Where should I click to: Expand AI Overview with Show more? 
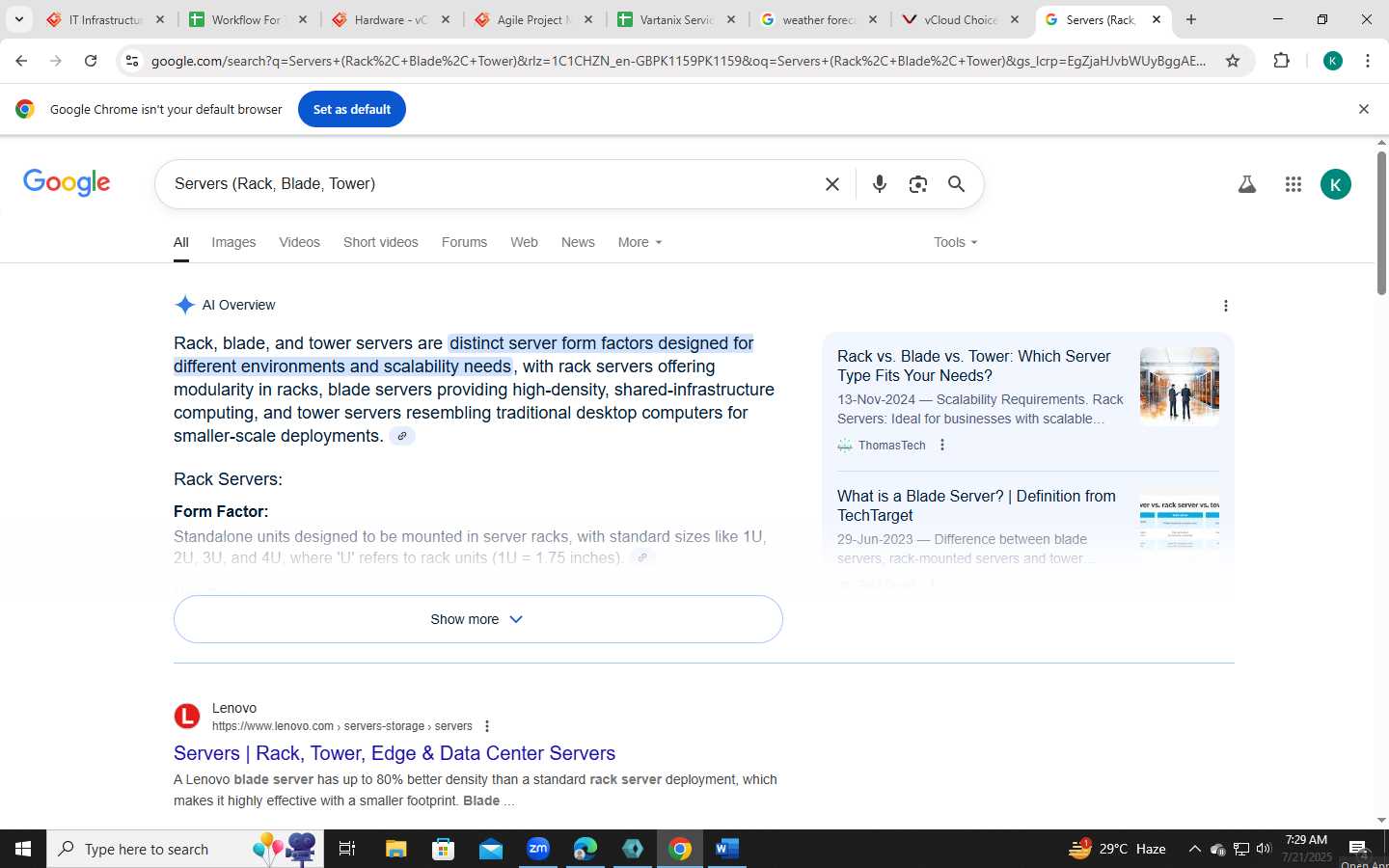click(x=477, y=619)
